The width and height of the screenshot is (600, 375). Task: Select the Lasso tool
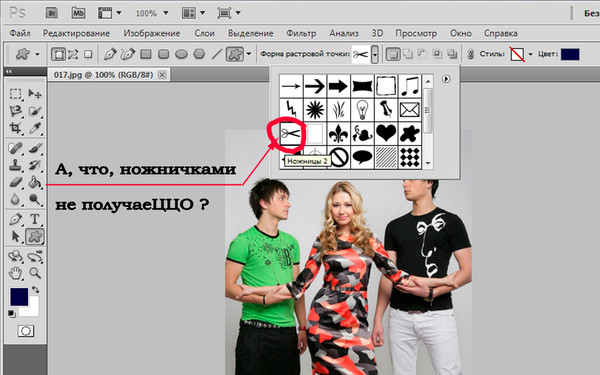pos(15,111)
